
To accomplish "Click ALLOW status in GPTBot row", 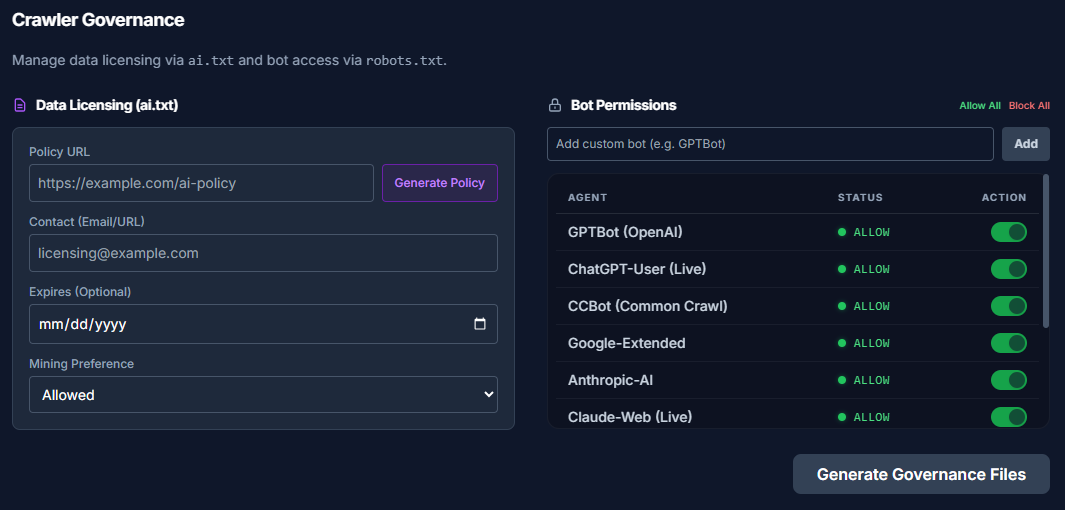I will pyautogui.click(x=864, y=232).
